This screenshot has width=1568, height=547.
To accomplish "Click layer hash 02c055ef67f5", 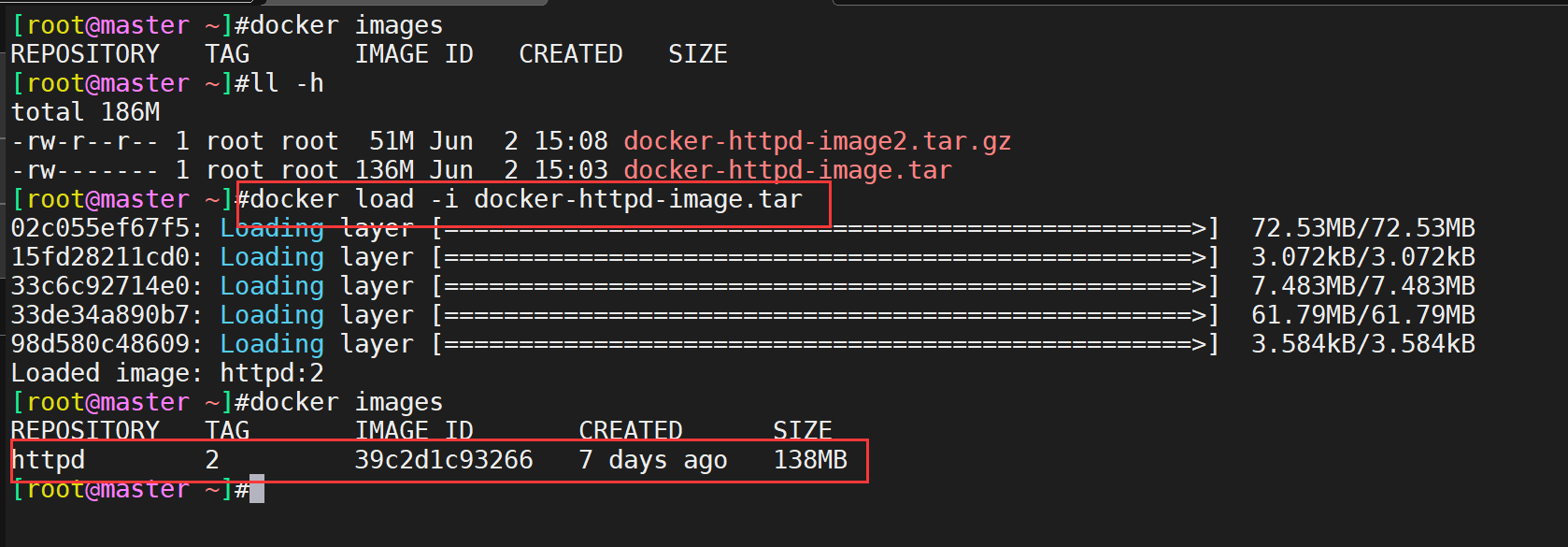I will pyautogui.click(x=101, y=228).
